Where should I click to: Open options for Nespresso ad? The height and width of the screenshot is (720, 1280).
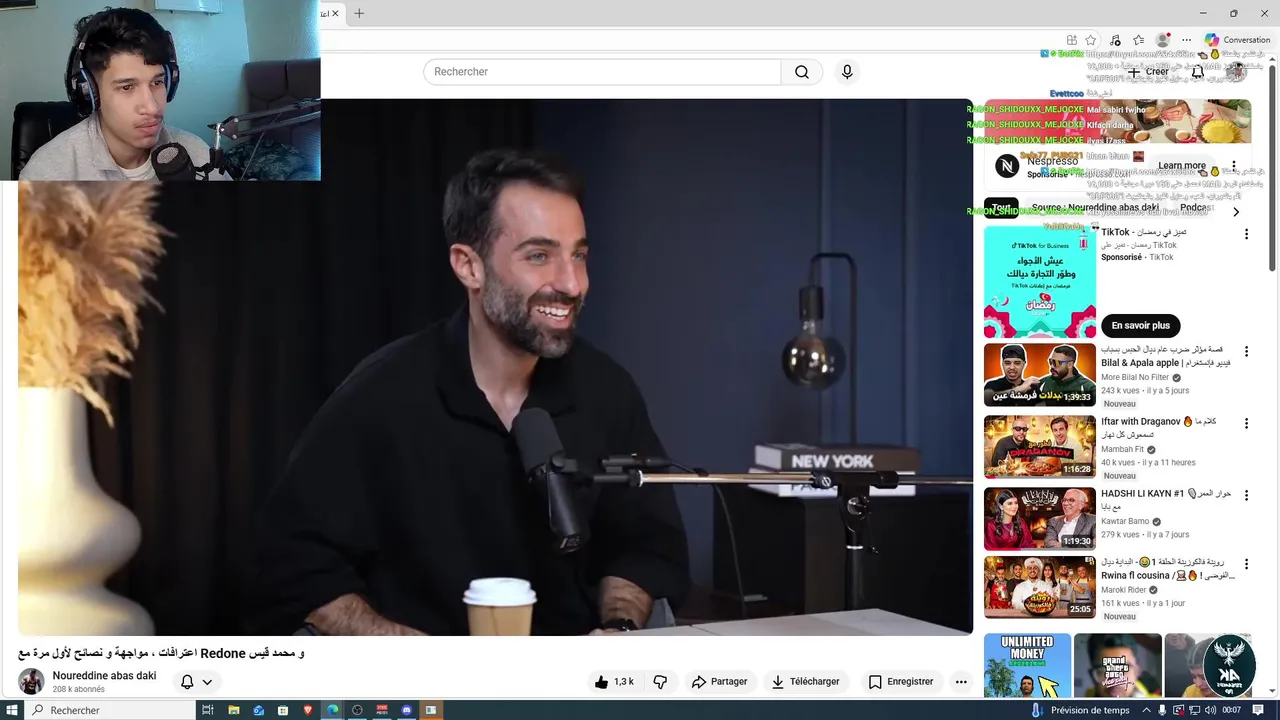[1234, 166]
